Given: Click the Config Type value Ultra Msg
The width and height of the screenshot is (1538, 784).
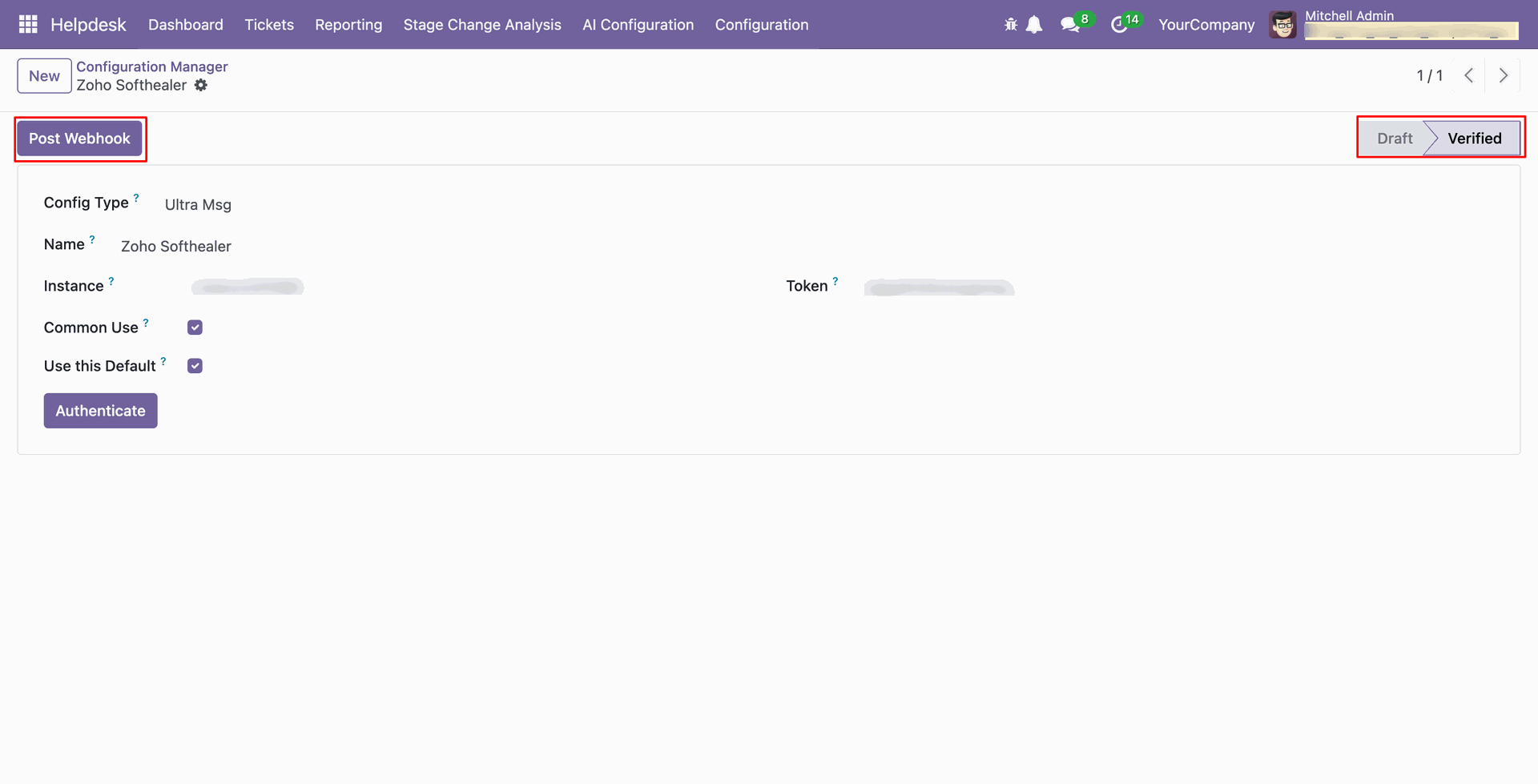Looking at the screenshot, I should tap(198, 205).
